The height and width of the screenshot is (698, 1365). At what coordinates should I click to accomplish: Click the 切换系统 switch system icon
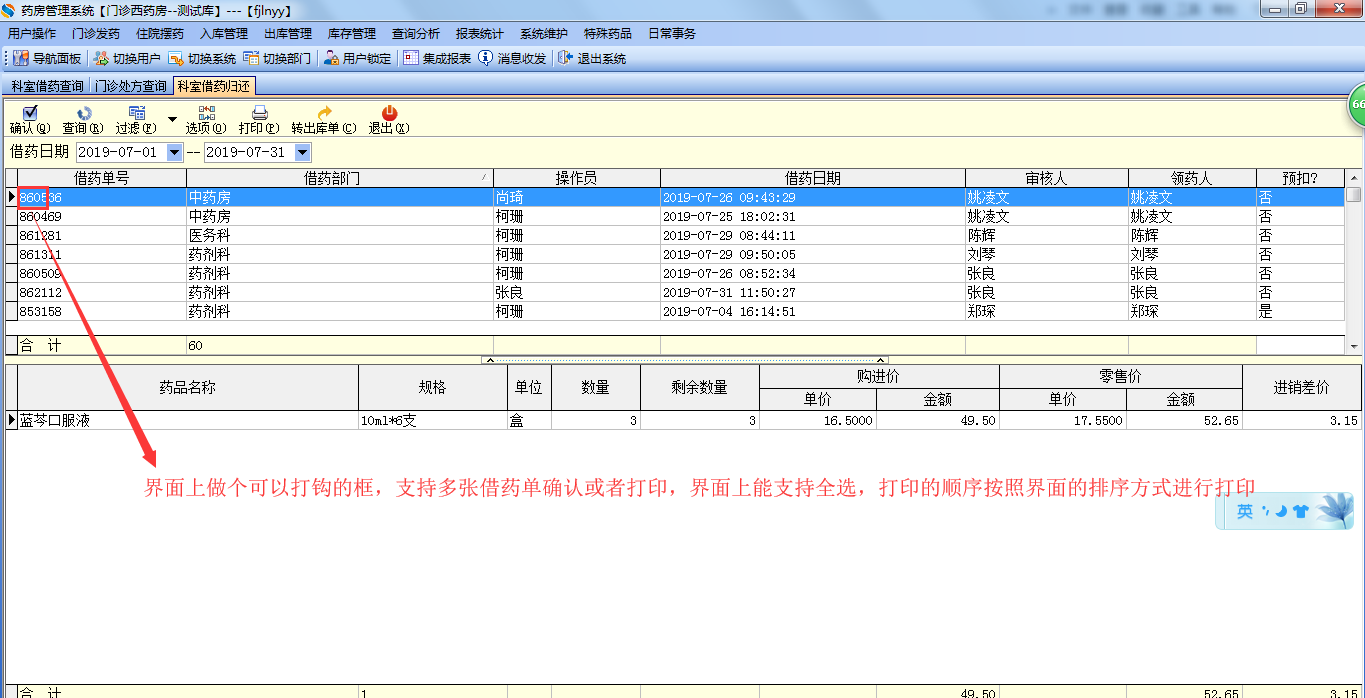click(x=176, y=58)
